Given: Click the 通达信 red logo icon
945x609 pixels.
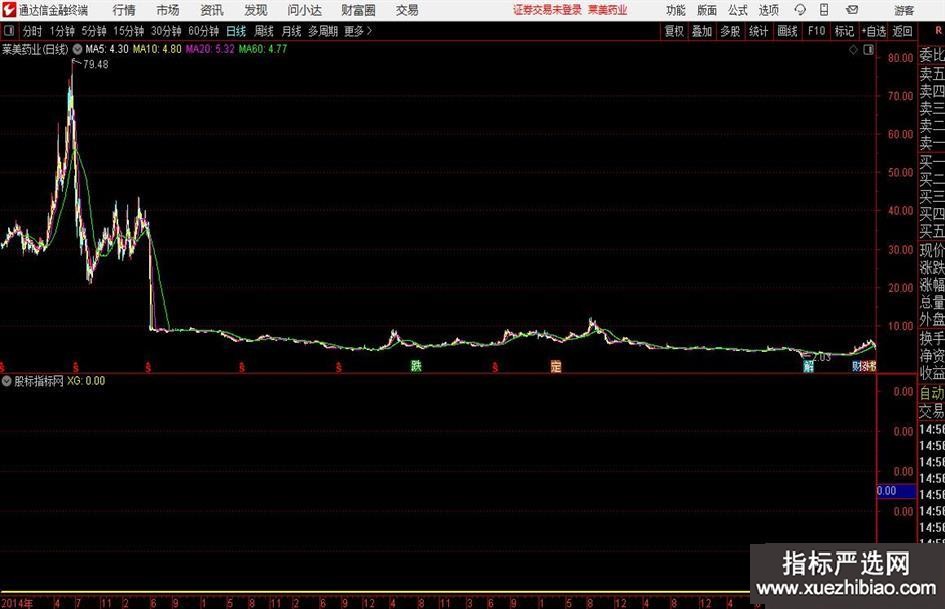Looking at the screenshot, I should click(9, 10).
